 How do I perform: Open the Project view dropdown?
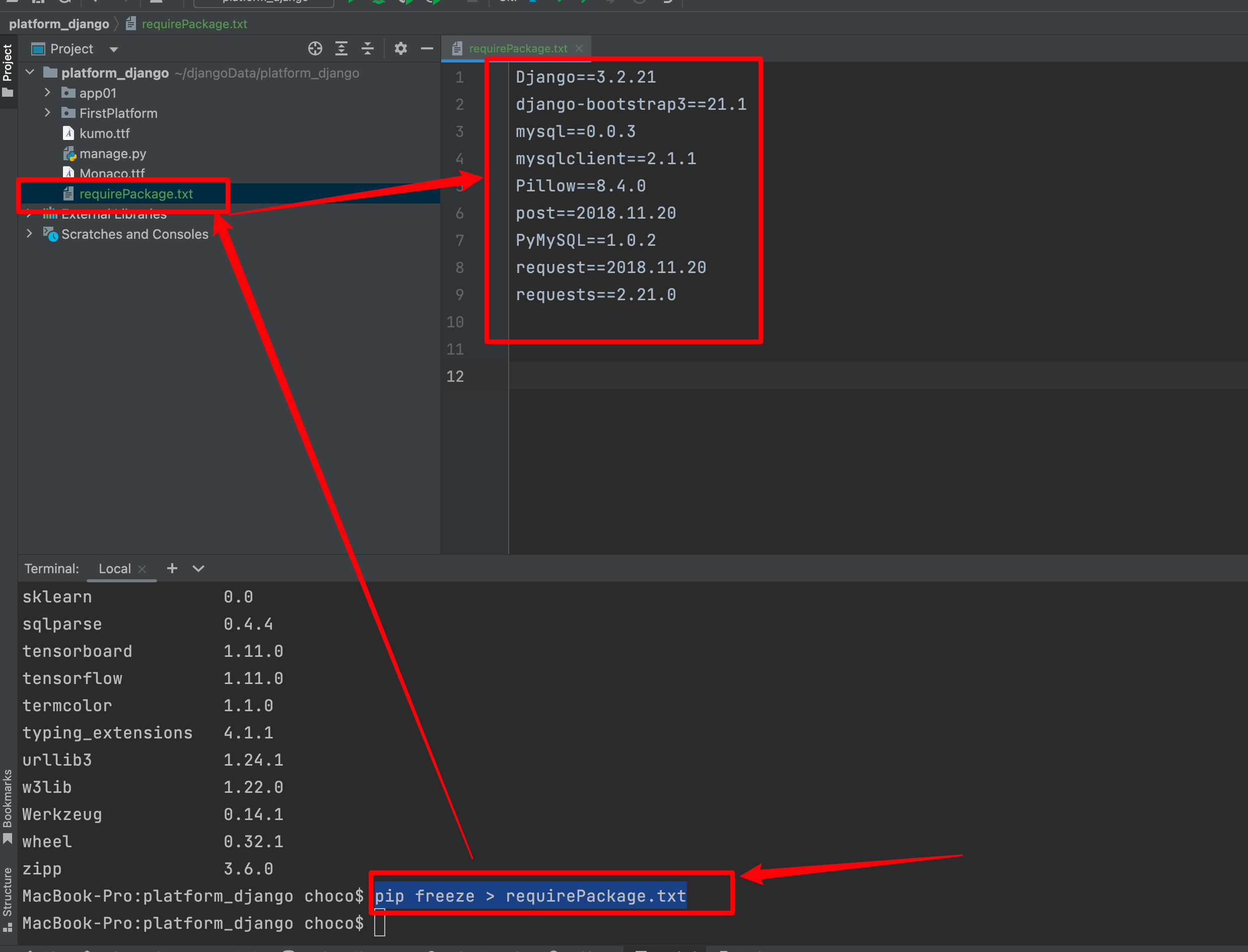(114, 49)
